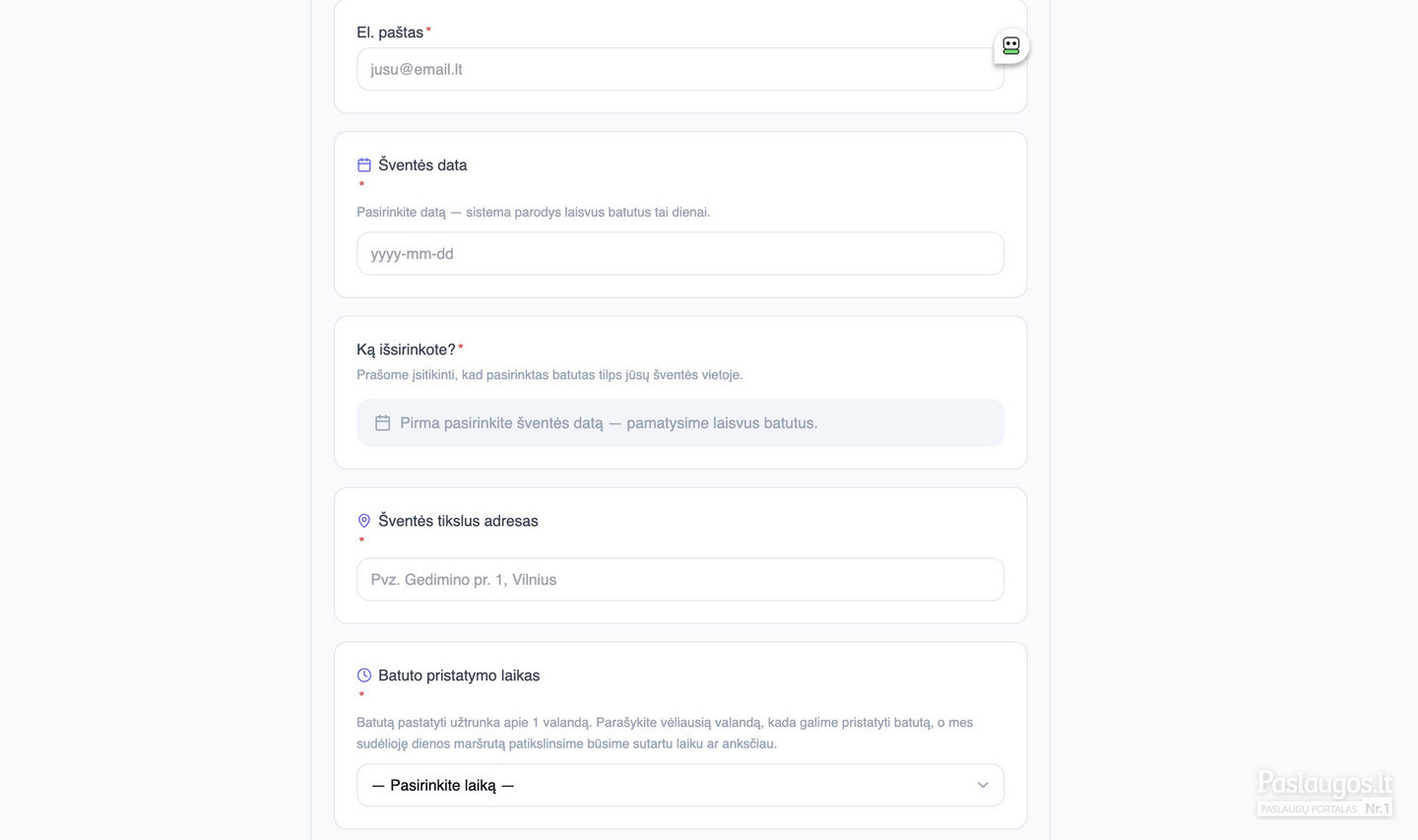The width and height of the screenshot is (1418, 840).
Task: Click the calendar icon in the grey notice
Action: pyautogui.click(x=383, y=422)
